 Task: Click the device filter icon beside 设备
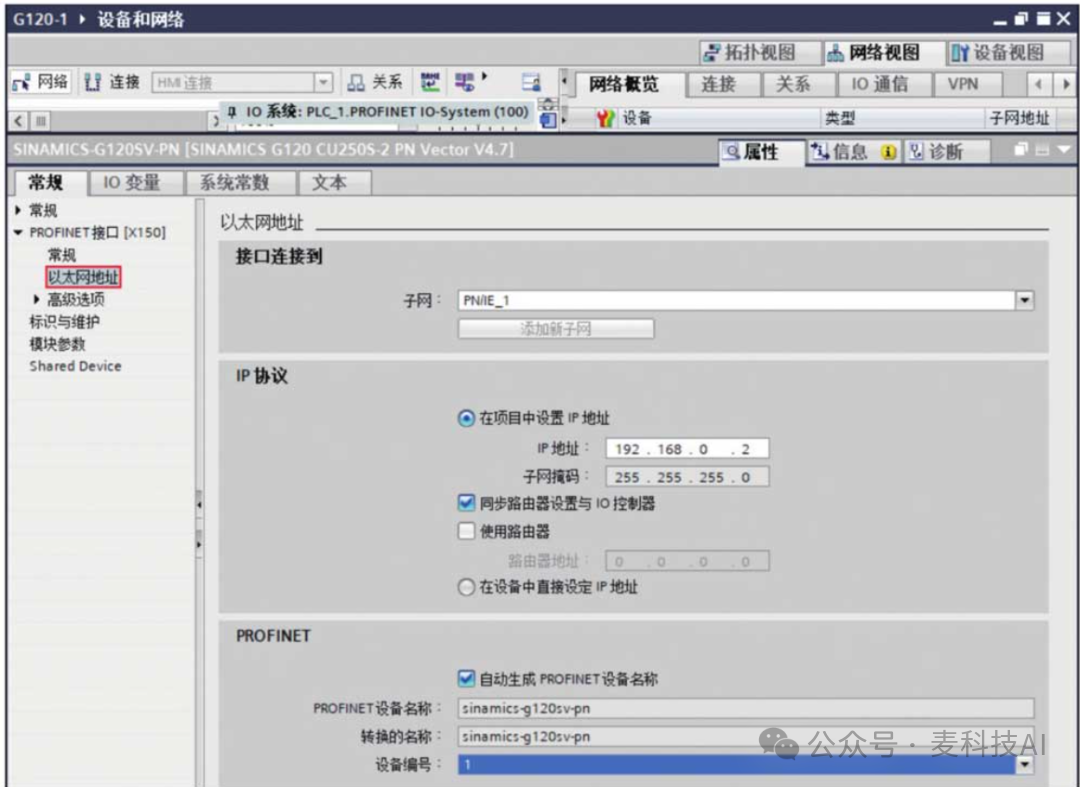605,118
